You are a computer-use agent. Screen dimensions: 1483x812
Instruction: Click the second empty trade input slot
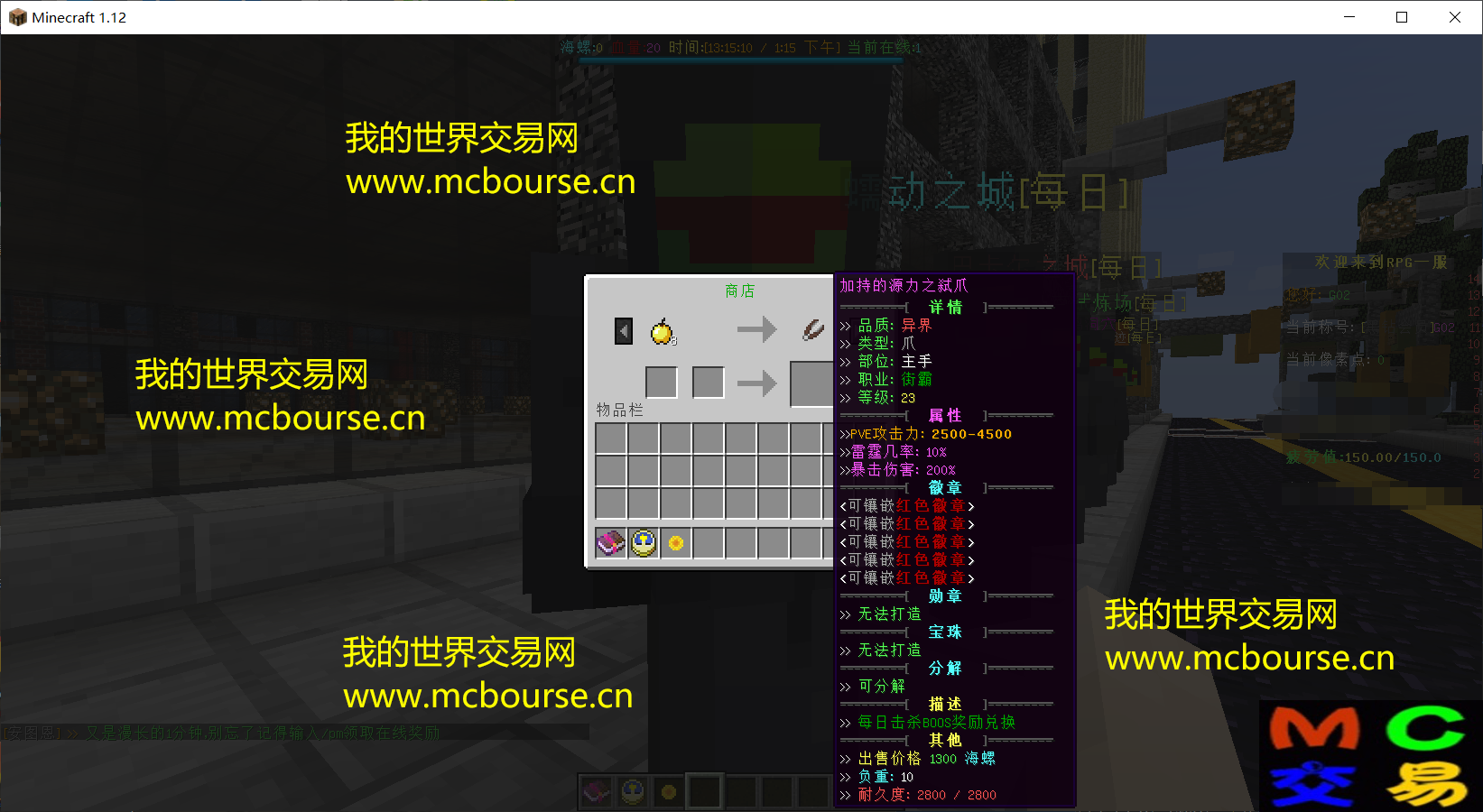709,382
